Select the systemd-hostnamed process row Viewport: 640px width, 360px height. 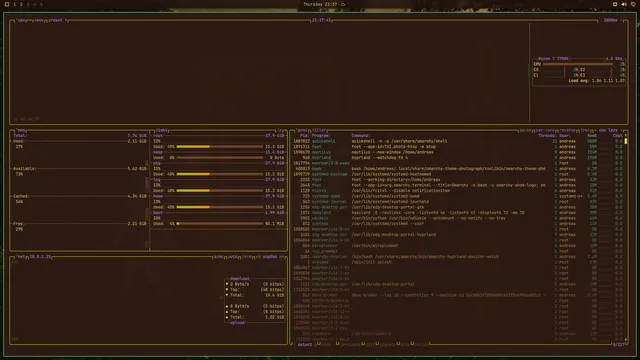[x=458, y=174]
